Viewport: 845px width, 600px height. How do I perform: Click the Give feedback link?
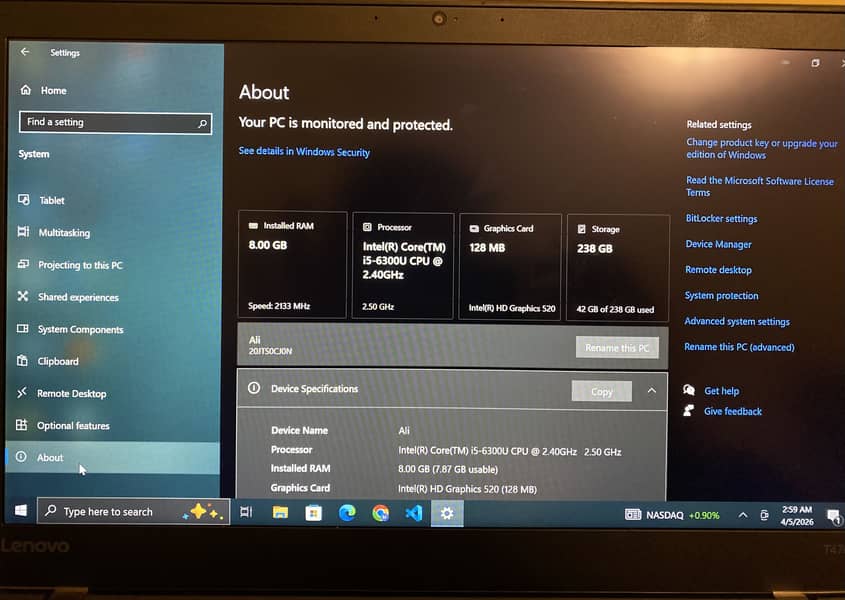[x=733, y=411]
